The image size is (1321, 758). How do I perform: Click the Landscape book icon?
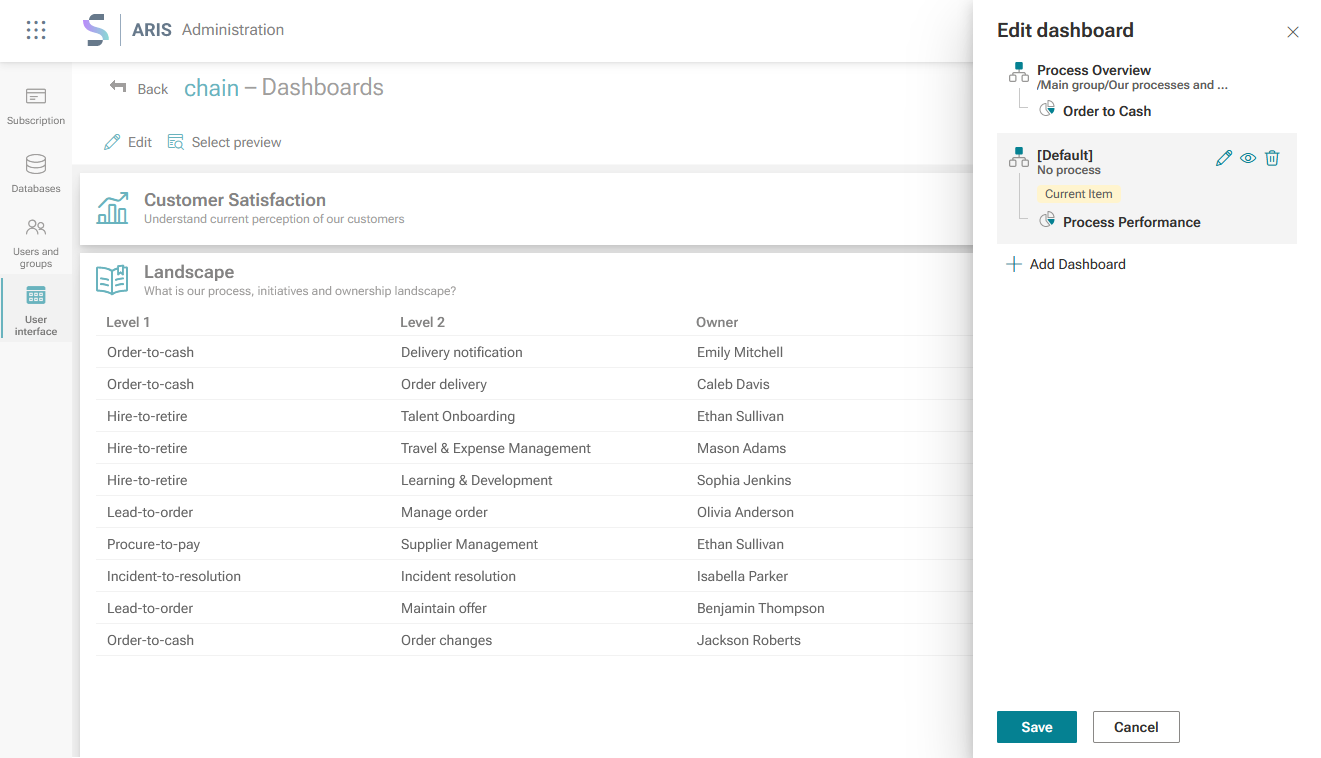(x=112, y=280)
